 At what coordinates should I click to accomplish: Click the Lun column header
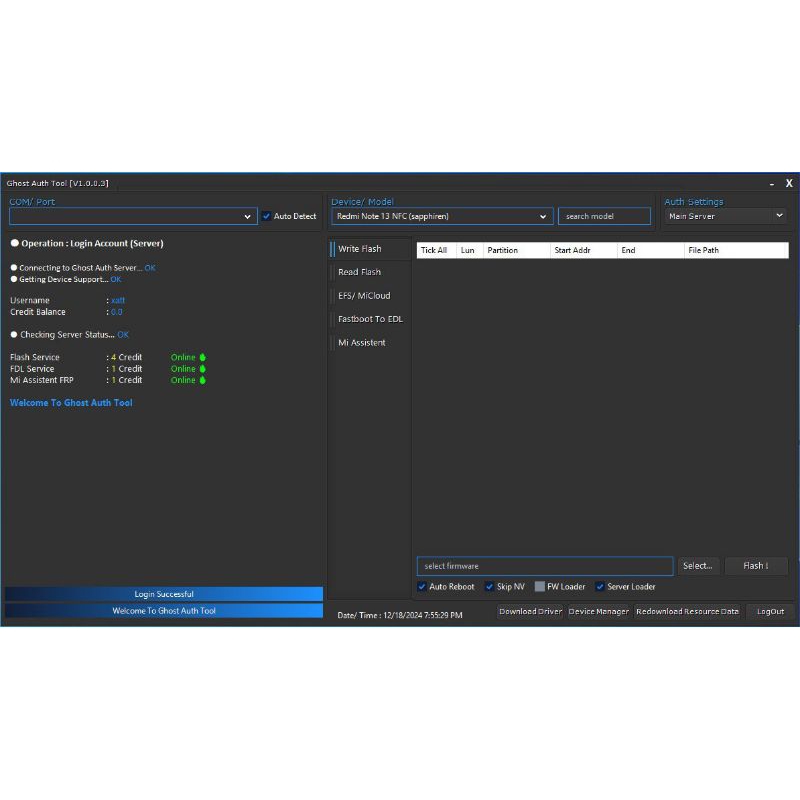(x=469, y=251)
